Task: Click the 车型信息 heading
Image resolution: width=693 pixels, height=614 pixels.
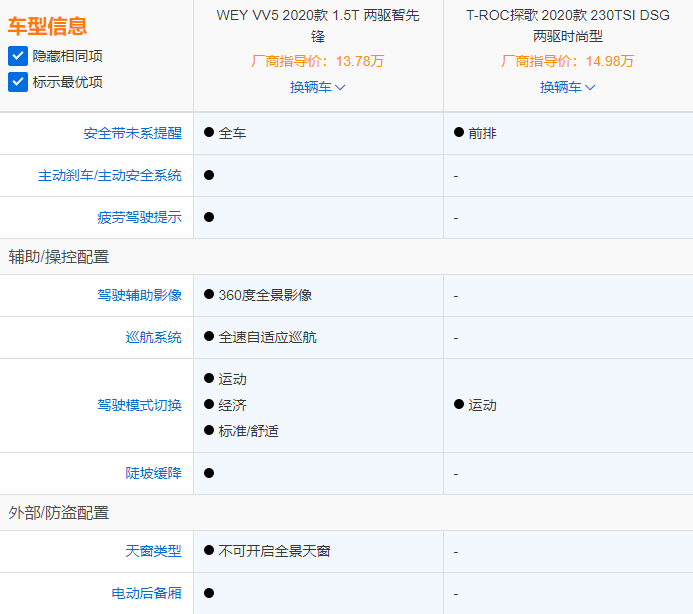Action: point(47,26)
